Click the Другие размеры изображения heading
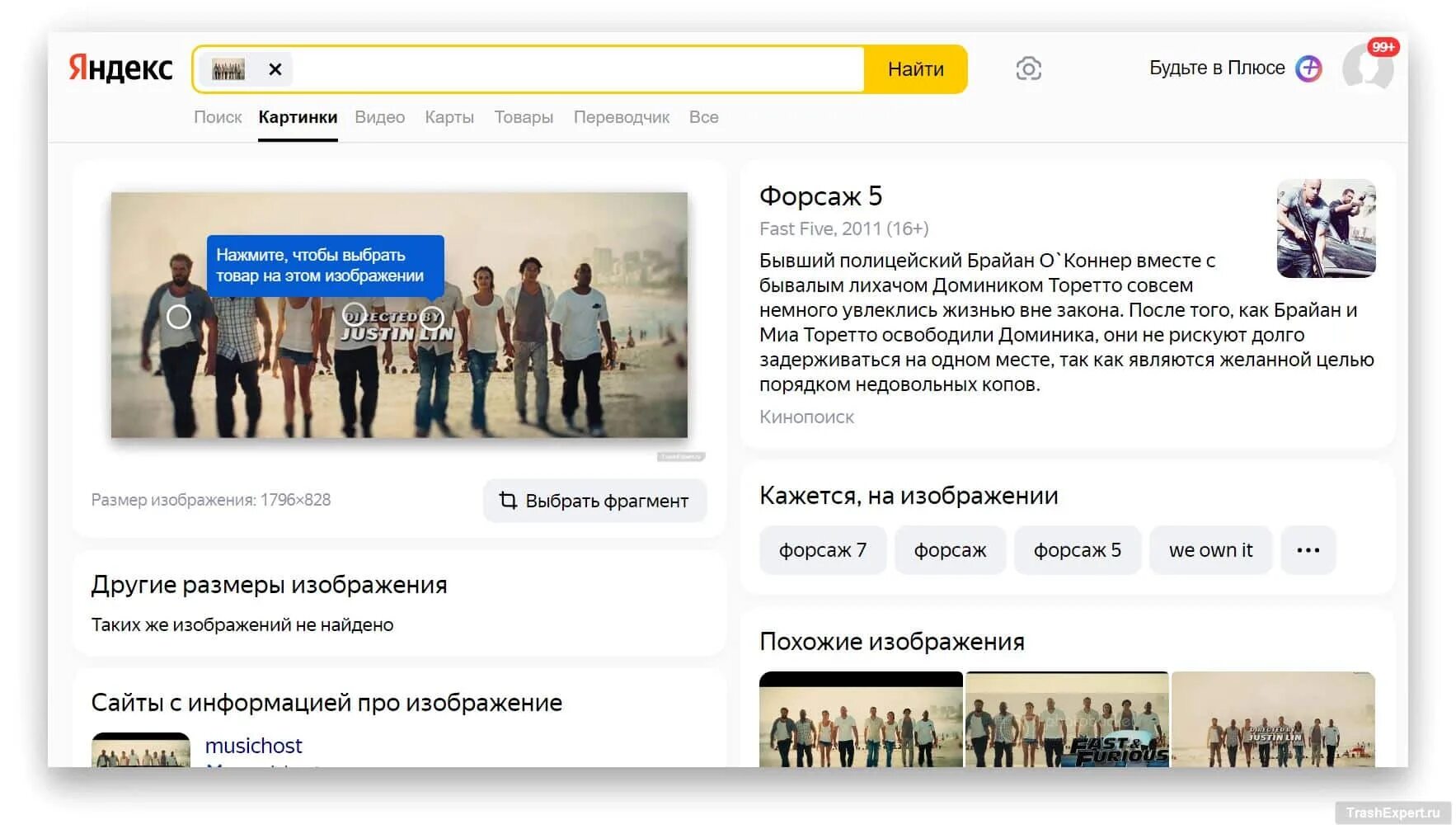This screenshot has height=829, width=1456. coord(269,585)
